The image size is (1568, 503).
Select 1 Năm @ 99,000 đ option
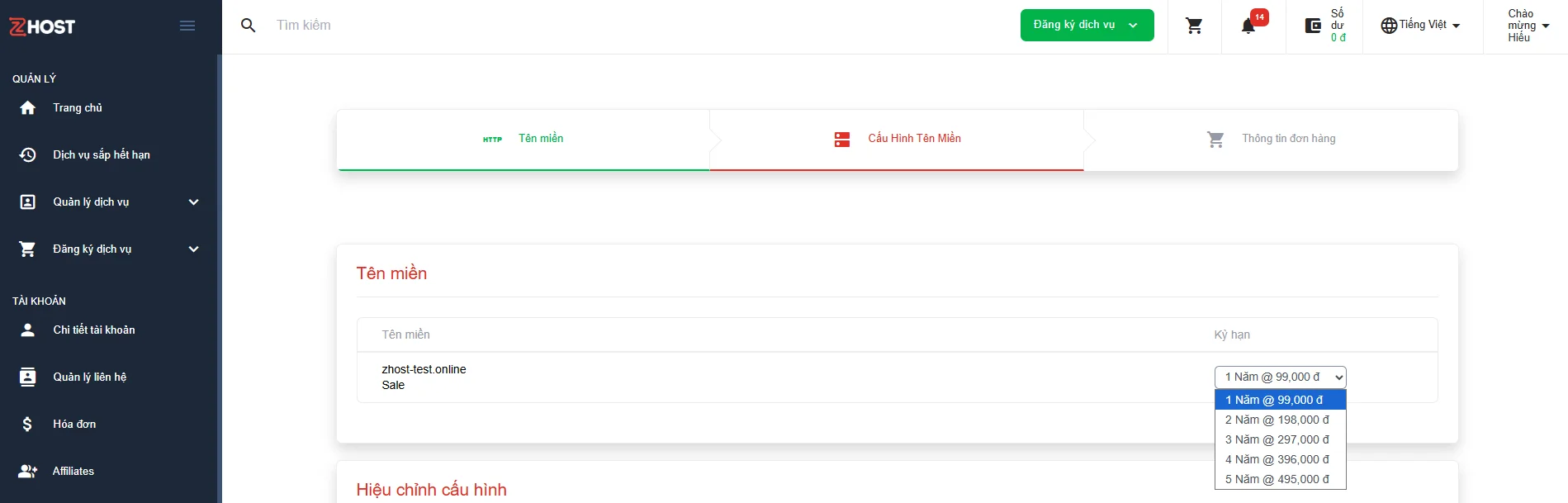[x=1281, y=400]
